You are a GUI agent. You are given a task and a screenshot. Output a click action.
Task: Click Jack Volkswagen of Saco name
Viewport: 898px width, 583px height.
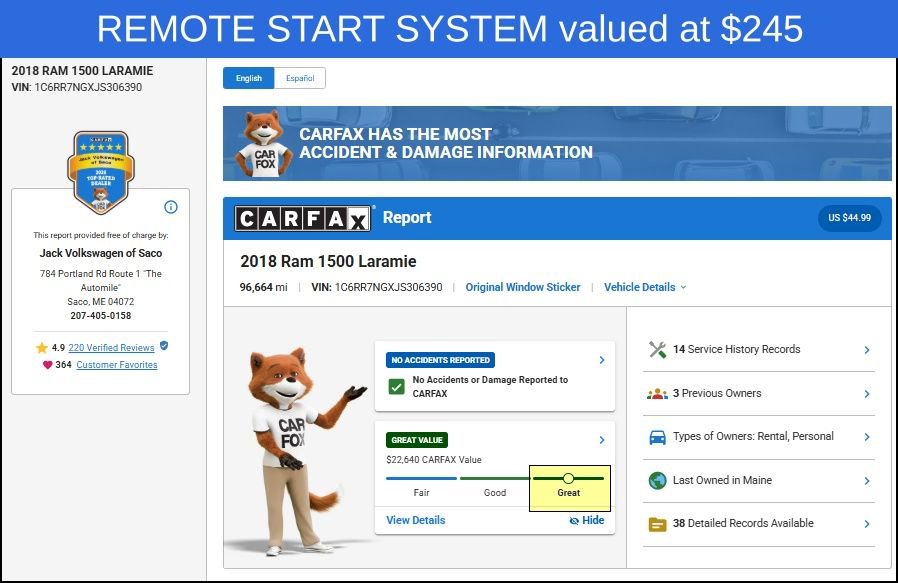101,253
